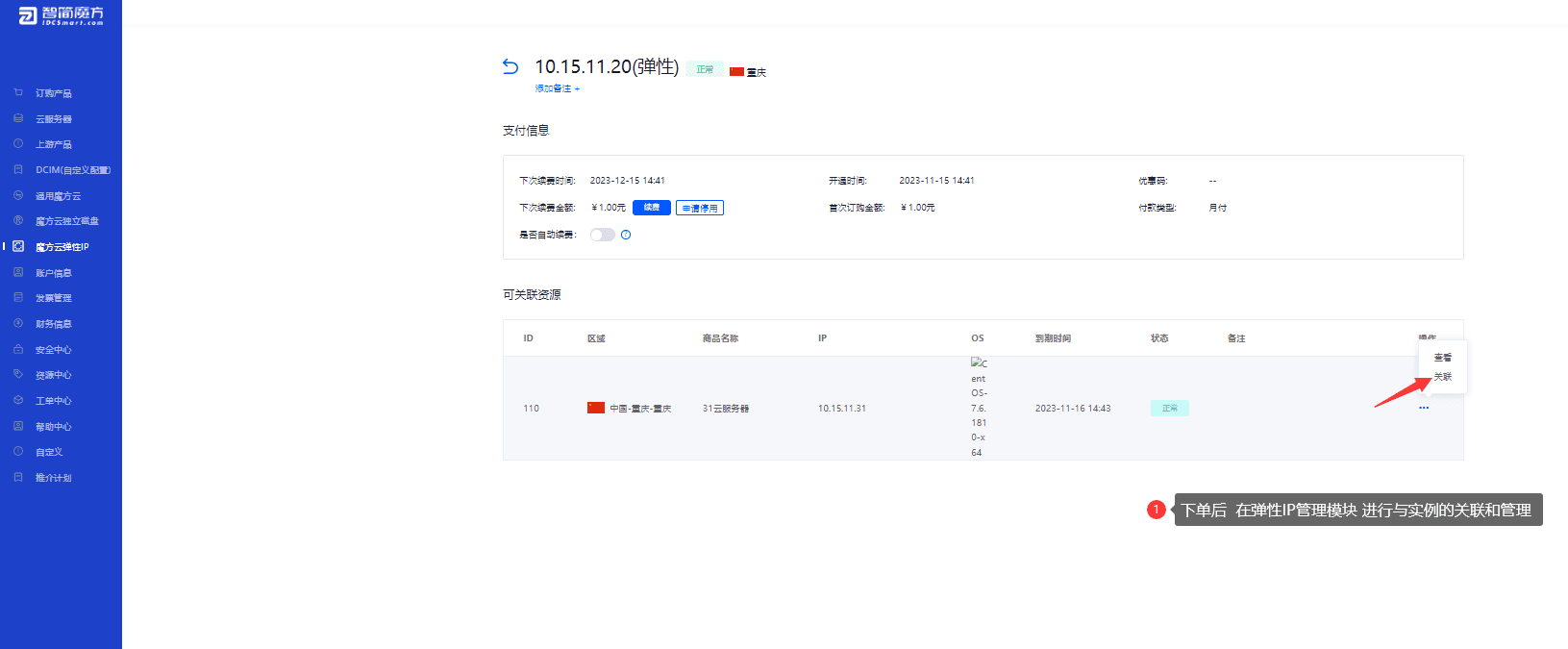Navigate to DCIM(自定义配置) sidebar item
Image resolution: width=1568 pixels, height=649 pixels.
click(73, 170)
